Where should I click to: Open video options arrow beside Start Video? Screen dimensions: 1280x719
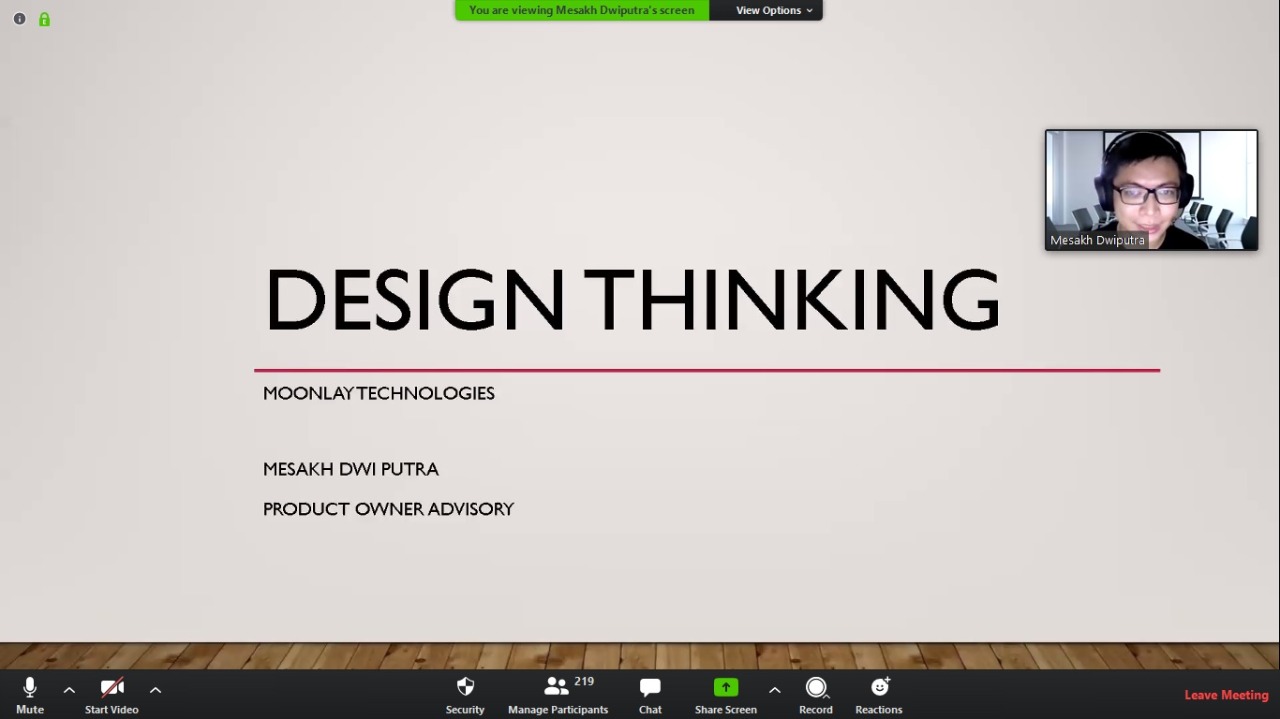coord(155,690)
